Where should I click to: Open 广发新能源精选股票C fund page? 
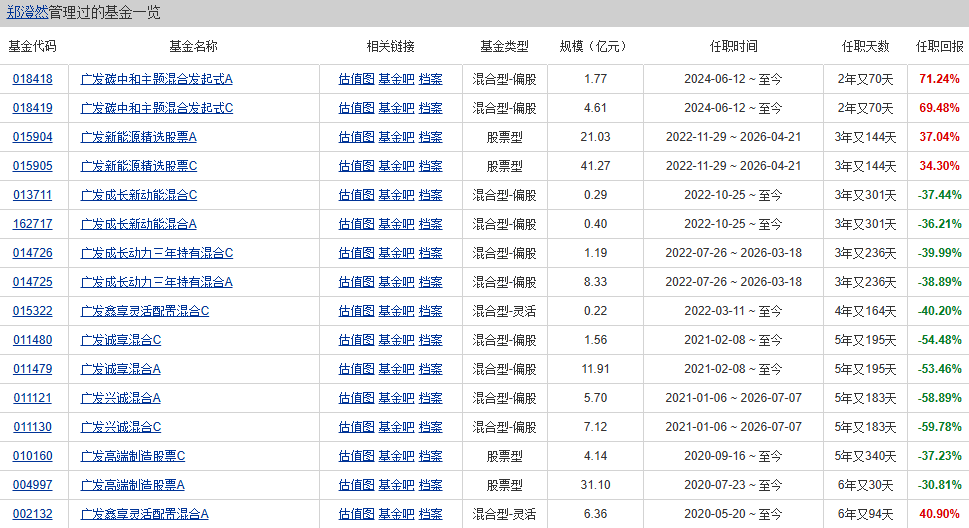[138, 166]
